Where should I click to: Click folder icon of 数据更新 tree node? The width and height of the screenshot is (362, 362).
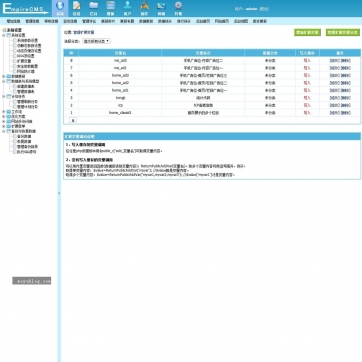[9, 76]
